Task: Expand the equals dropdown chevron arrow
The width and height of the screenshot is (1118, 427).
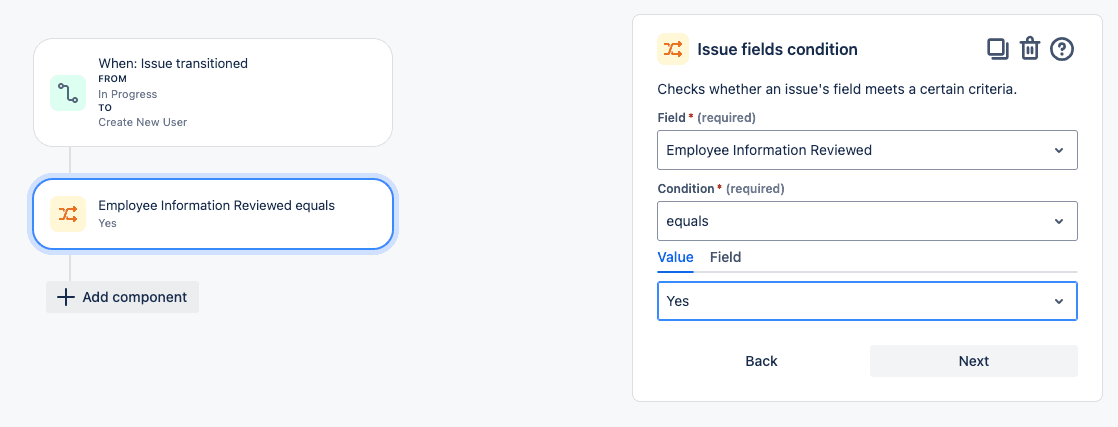Action: click(x=1059, y=222)
